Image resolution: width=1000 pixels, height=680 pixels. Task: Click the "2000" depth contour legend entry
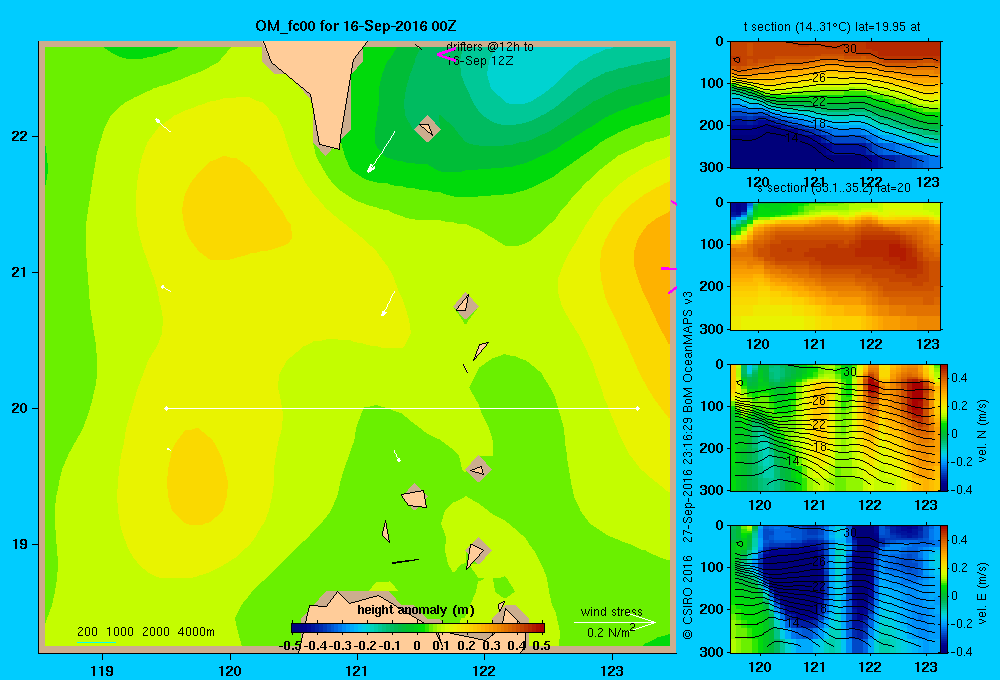click(156, 632)
